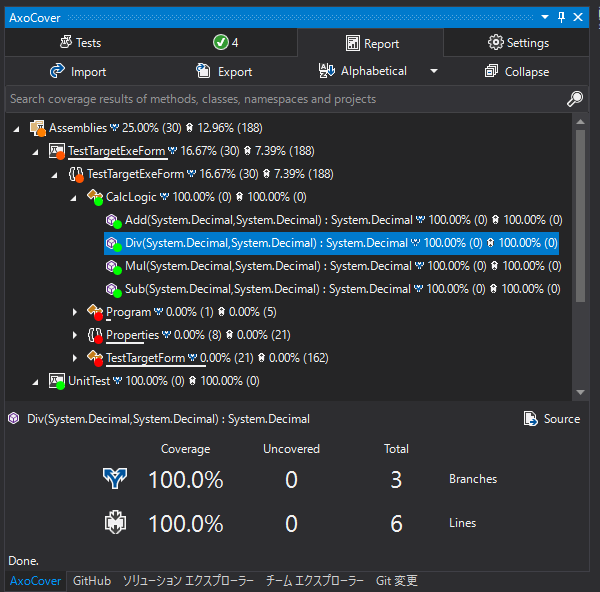Click the Export clipboard icon
The image size is (600, 592).
pos(203,71)
